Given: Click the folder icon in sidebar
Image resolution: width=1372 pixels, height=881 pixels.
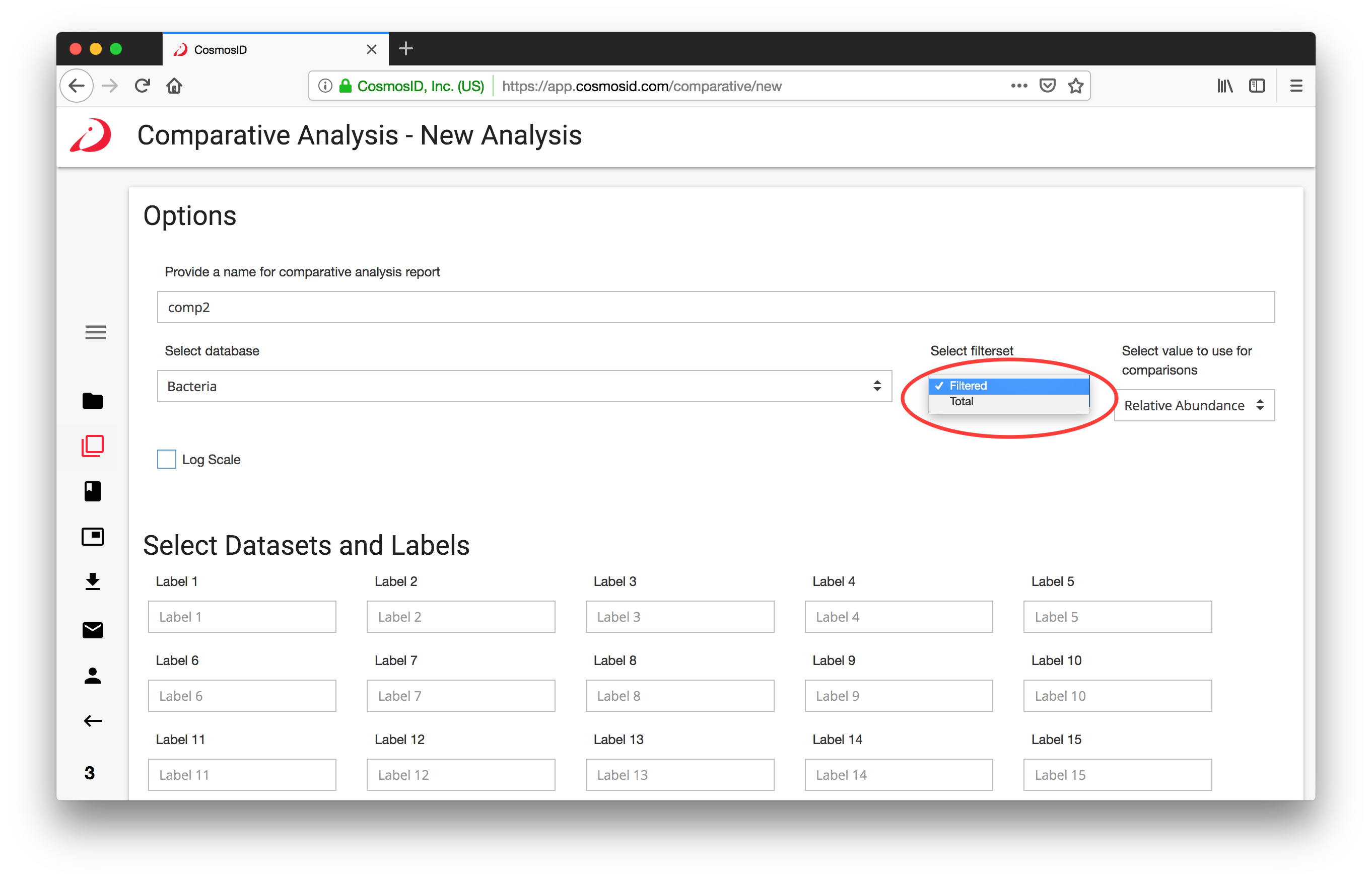Looking at the screenshot, I should click(x=92, y=400).
